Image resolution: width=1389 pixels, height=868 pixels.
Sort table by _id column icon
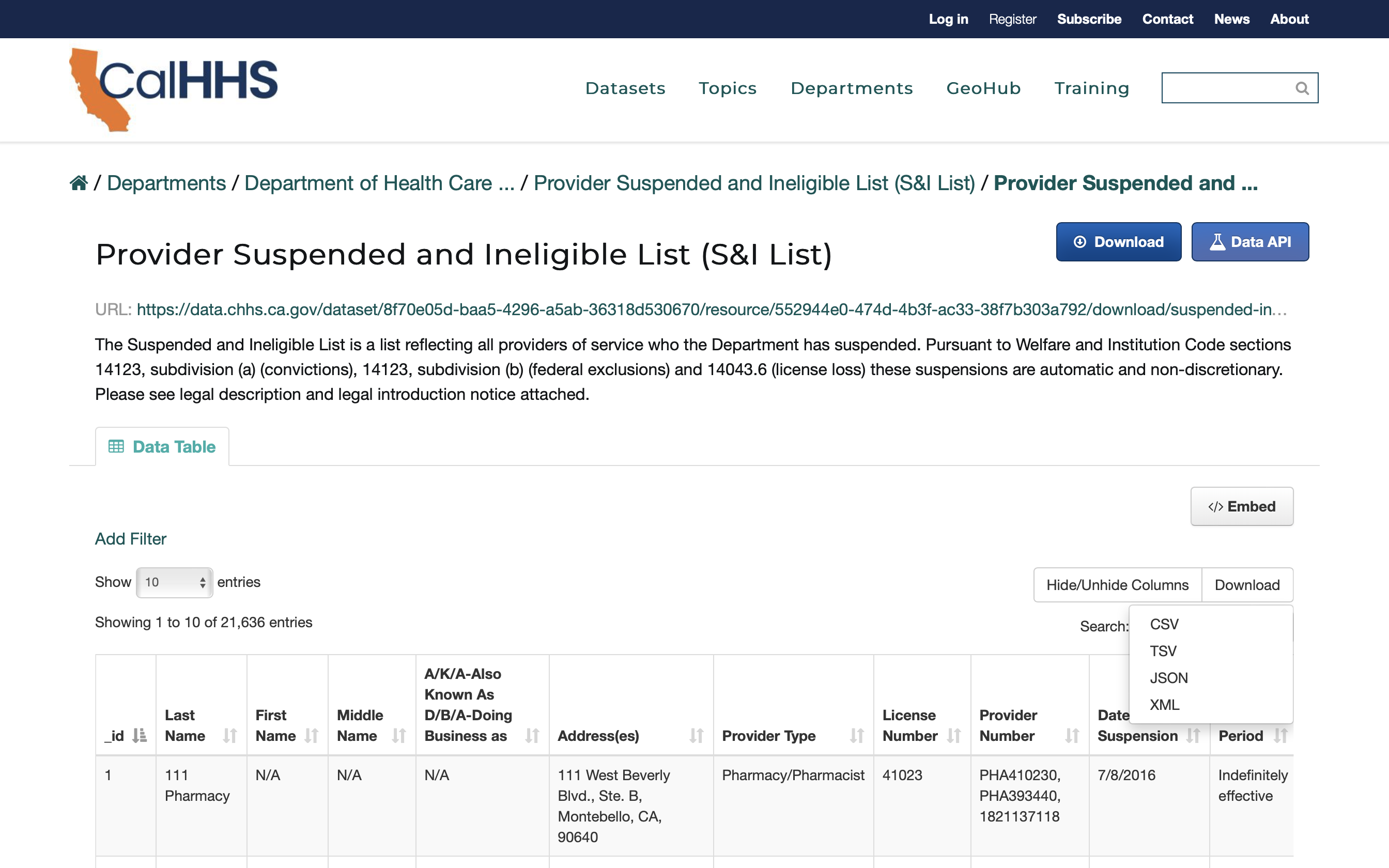[x=140, y=735]
